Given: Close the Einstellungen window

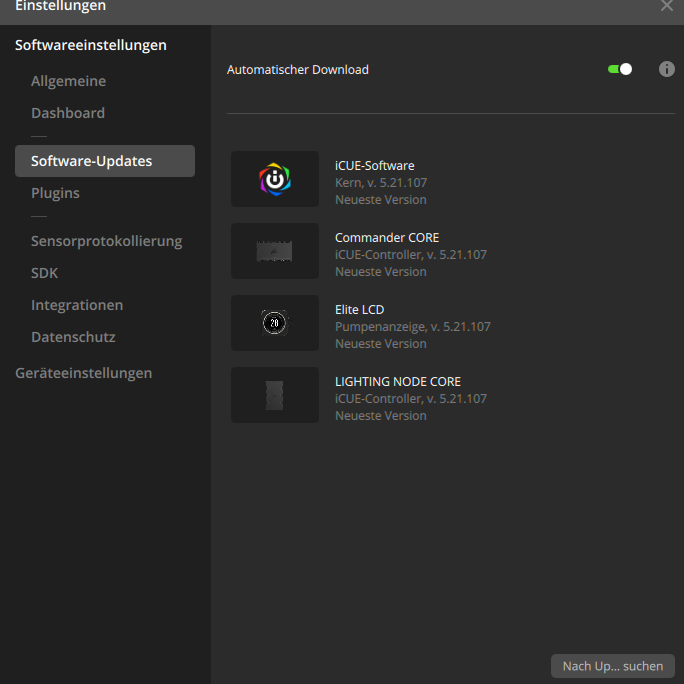Looking at the screenshot, I should tap(667, 6).
